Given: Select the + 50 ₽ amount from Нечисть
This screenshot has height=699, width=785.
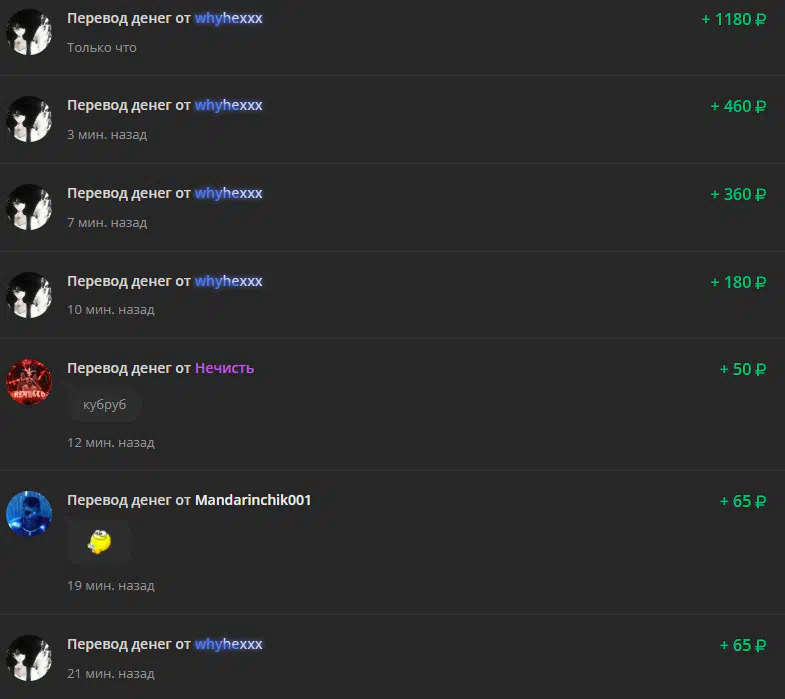Looking at the screenshot, I should click(x=742, y=370).
